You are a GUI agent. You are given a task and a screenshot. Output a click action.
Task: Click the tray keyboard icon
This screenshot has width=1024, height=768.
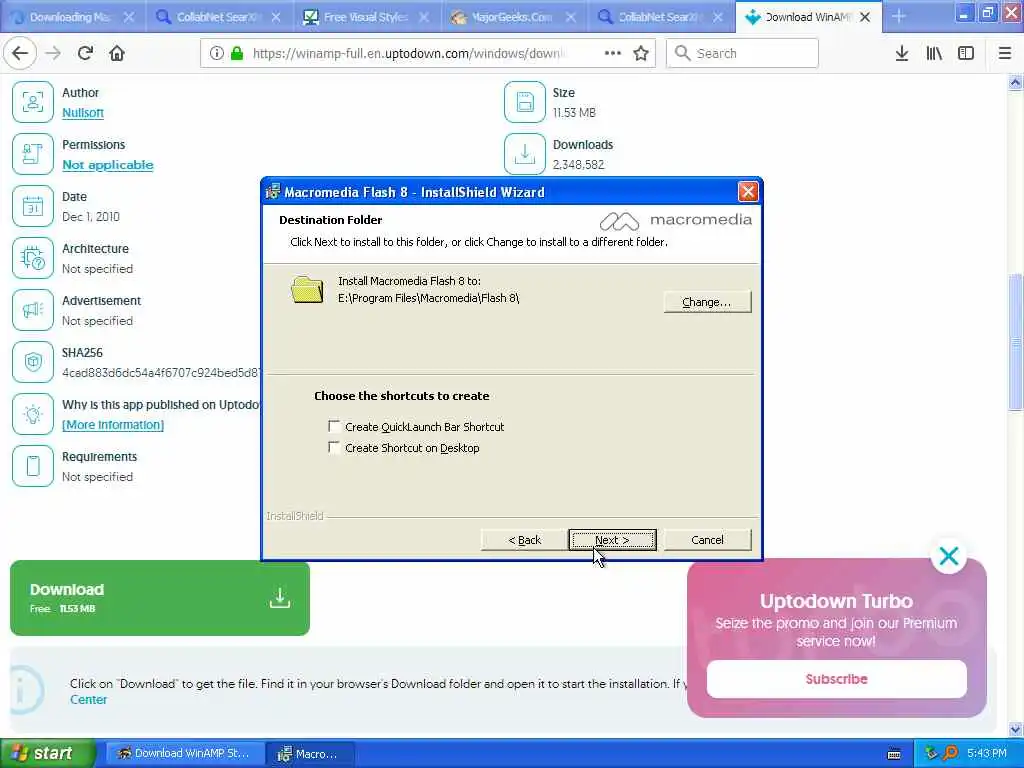(894, 754)
